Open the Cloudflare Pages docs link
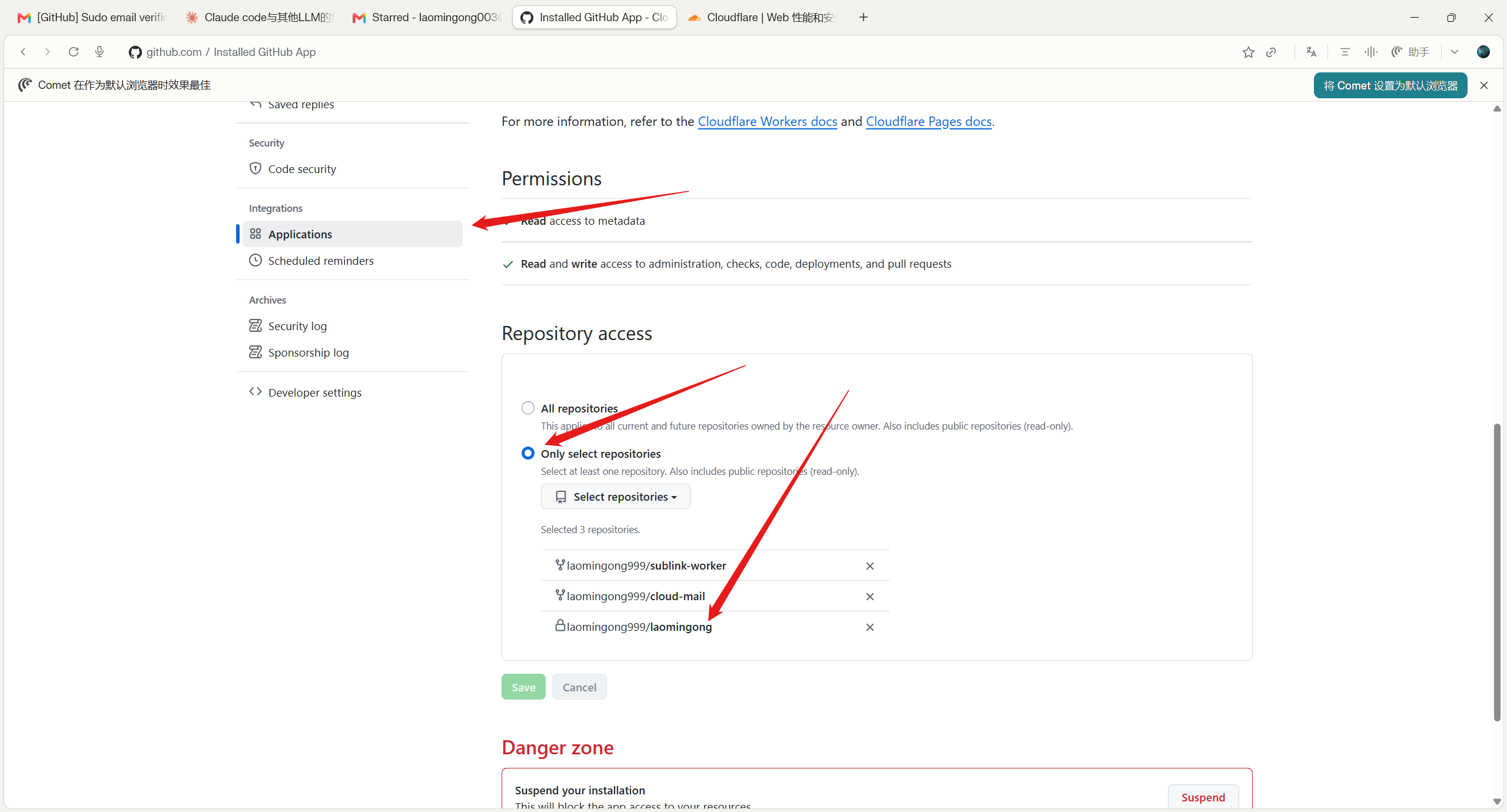Image resolution: width=1507 pixels, height=812 pixels. click(928, 121)
